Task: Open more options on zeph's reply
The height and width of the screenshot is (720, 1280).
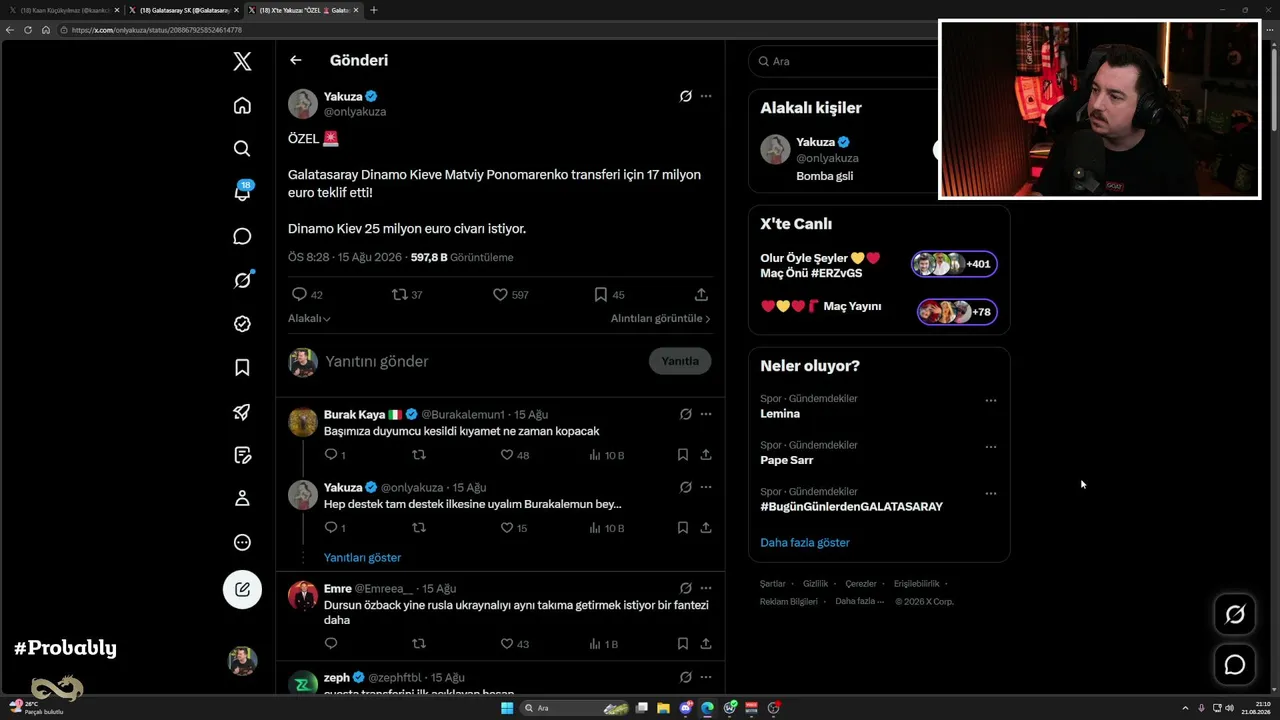Action: 706,677
